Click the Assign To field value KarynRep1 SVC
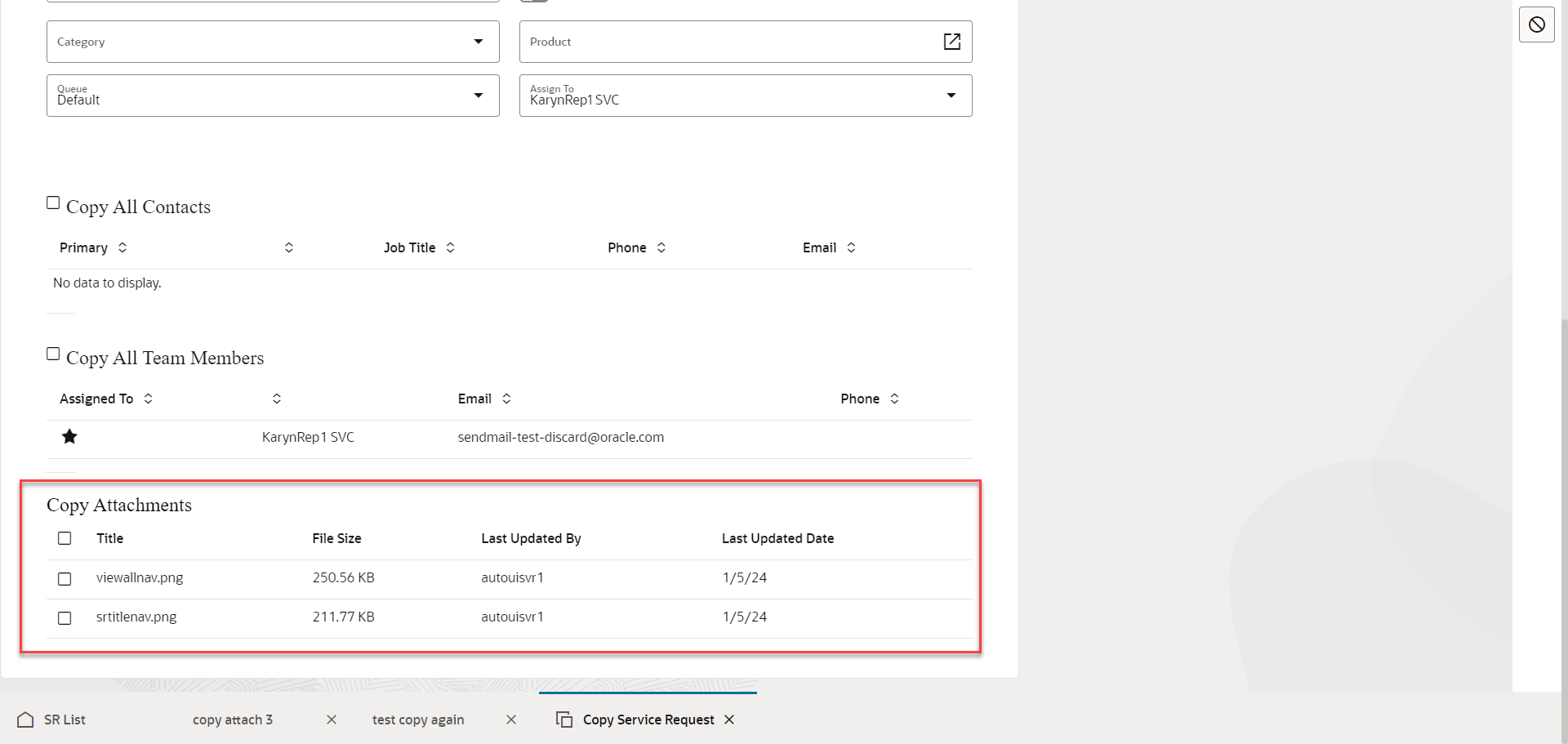 (x=574, y=100)
